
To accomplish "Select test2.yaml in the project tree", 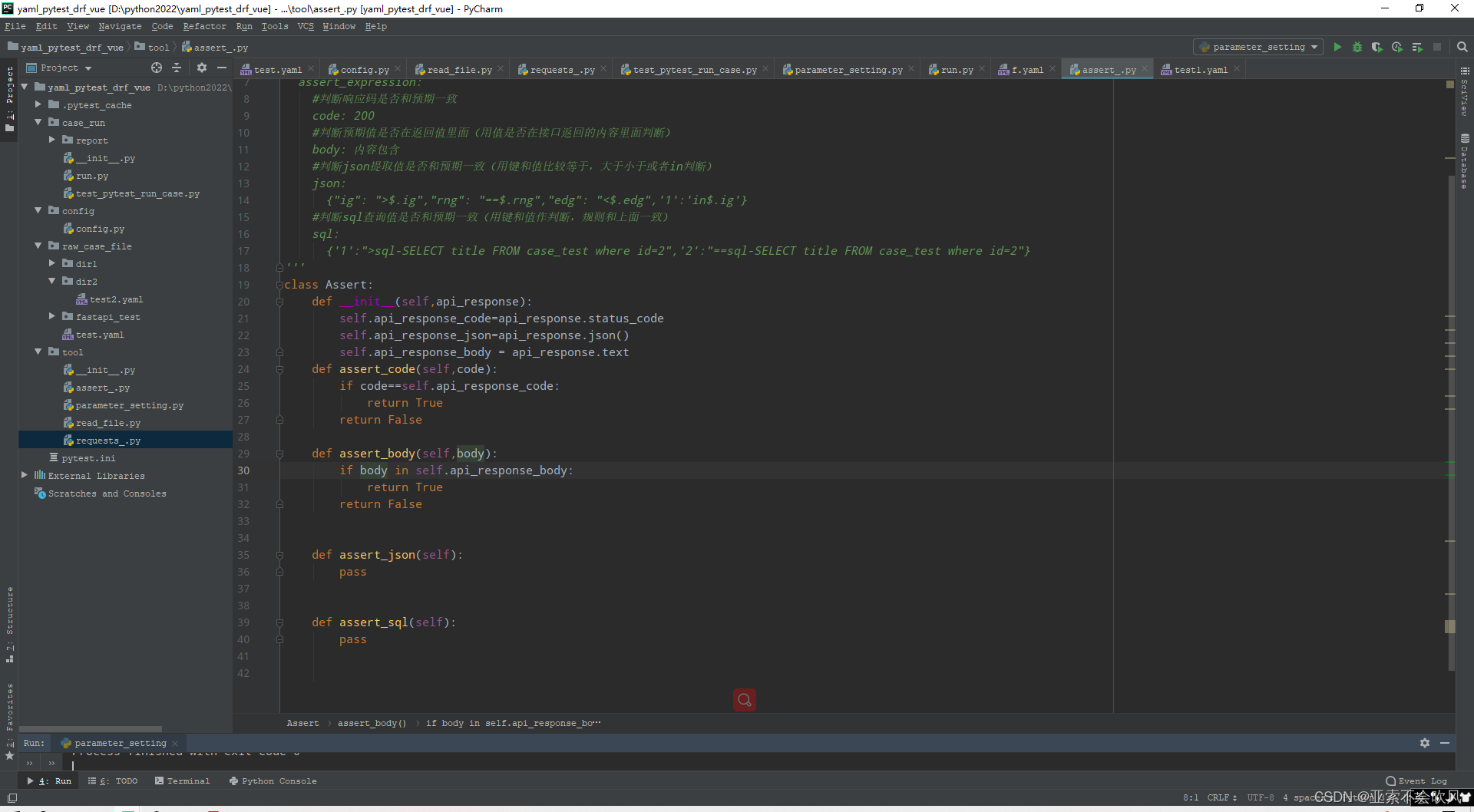I will 116,299.
